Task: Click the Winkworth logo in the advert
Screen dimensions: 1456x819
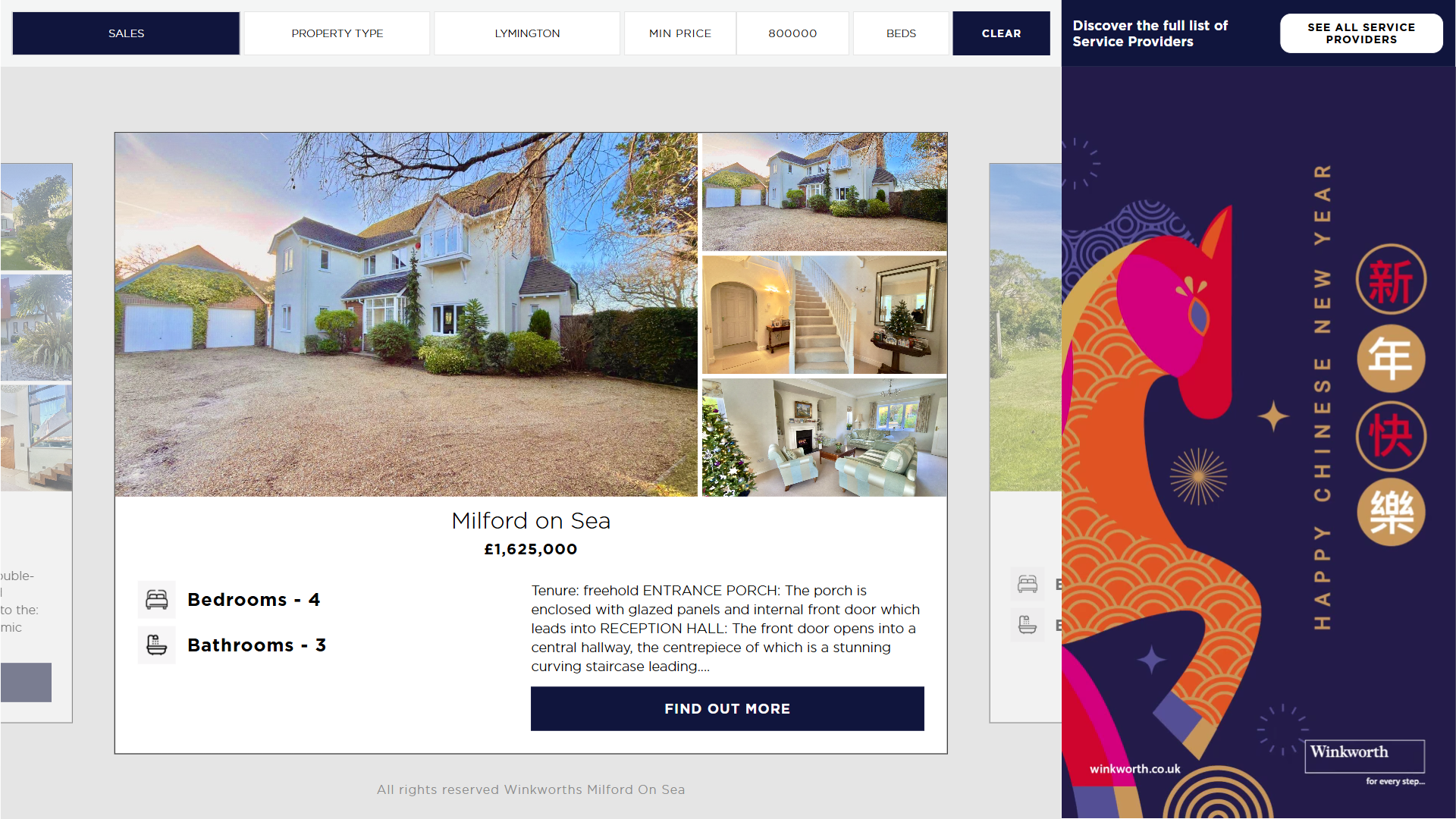Action: coord(1364,756)
